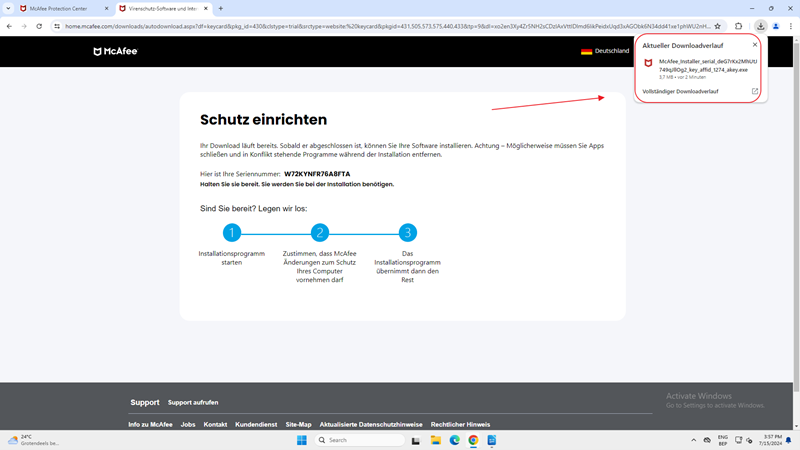Open Vollständiger Downloadverlauf link
This screenshot has height=450, width=800.
coord(680,91)
